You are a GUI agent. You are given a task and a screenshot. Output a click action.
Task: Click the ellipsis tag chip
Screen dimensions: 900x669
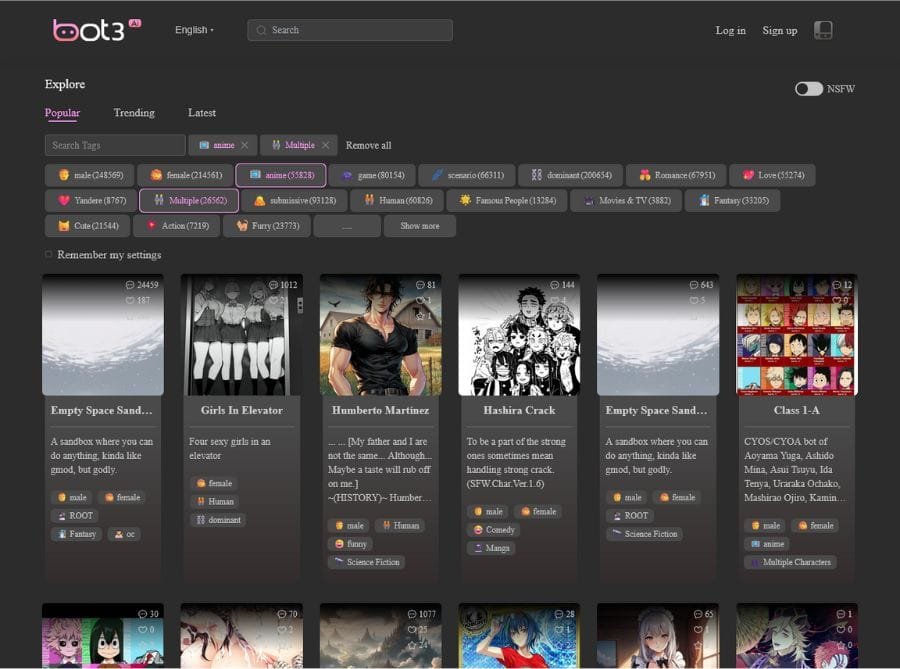point(346,226)
